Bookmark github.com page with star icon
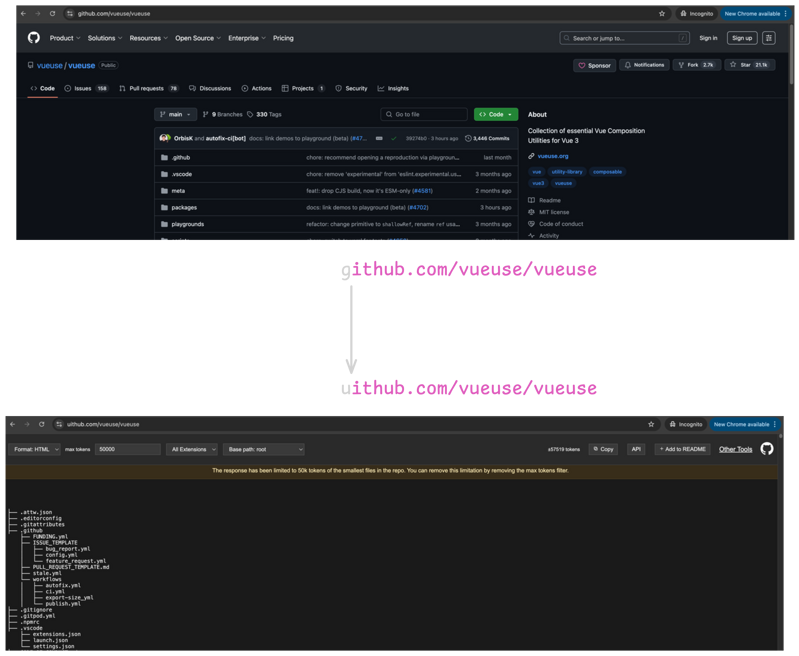 pyautogui.click(x=662, y=14)
